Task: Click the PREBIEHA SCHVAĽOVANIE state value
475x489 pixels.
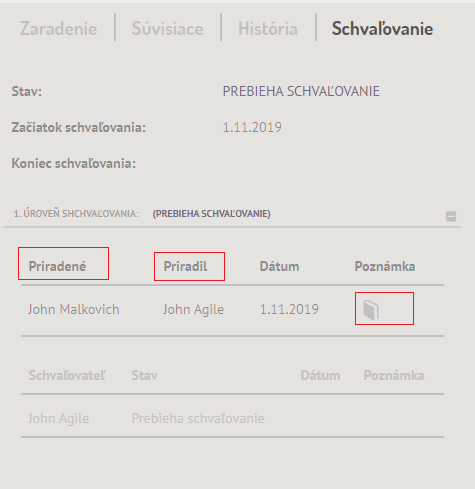Action: (x=301, y=91)
